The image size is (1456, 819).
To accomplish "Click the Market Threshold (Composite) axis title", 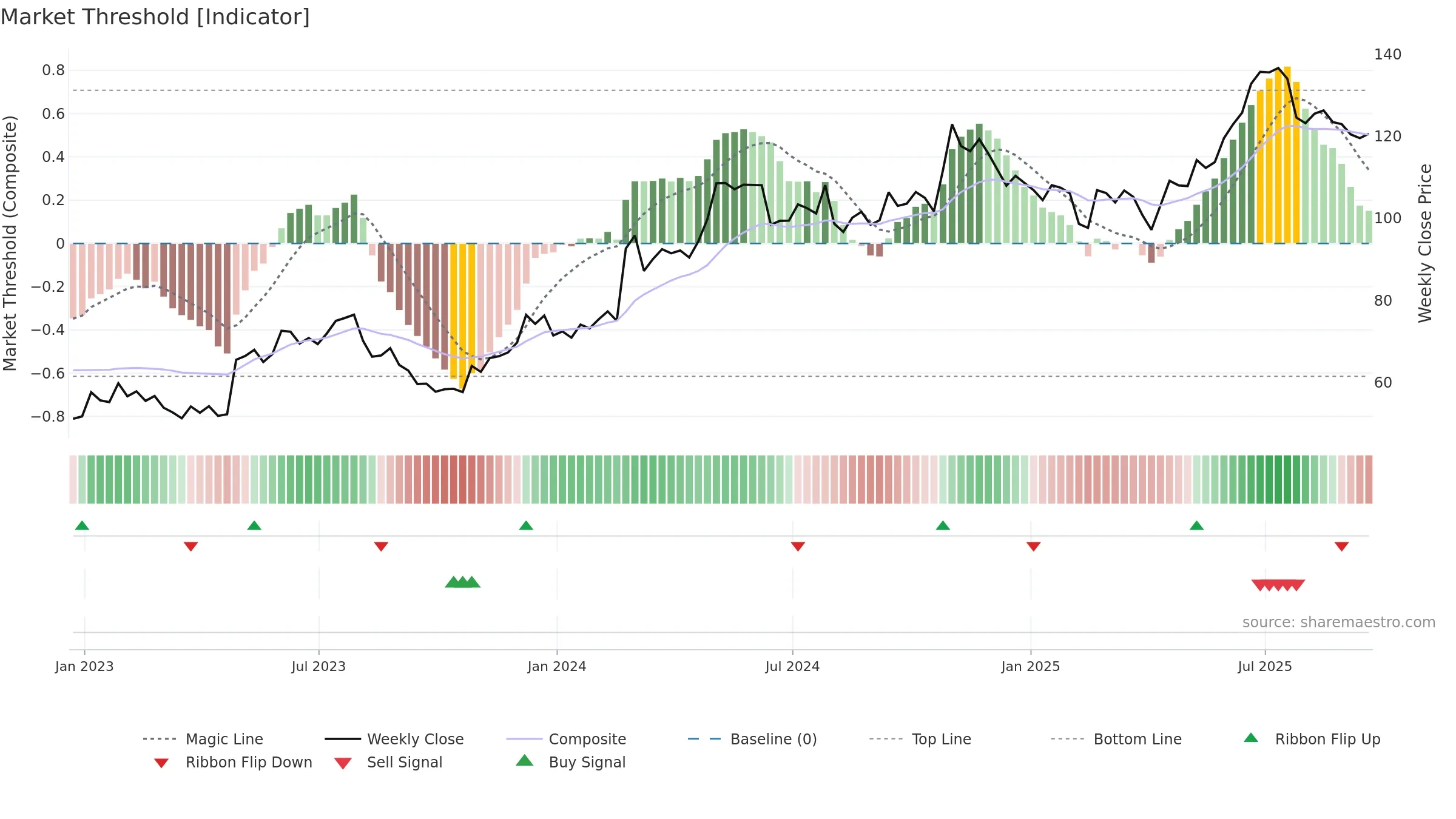I will pos(10,243).
